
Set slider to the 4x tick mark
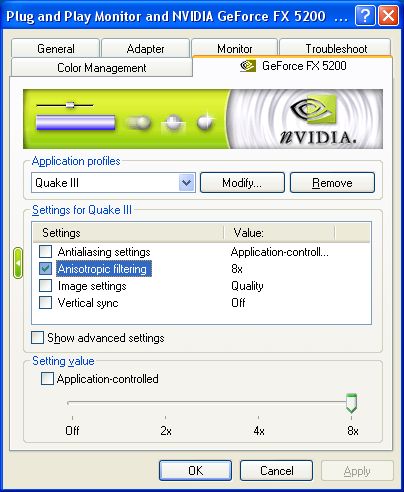pyautogui.click(x=258, y=417)
